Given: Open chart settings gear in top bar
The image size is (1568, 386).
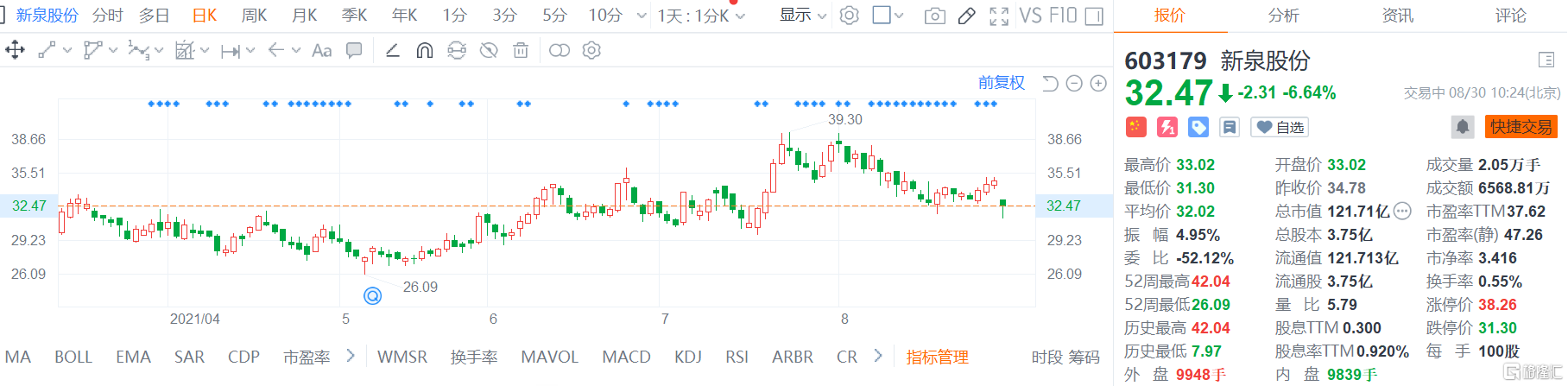Looking at the screenshot, I should click(850, 16).
